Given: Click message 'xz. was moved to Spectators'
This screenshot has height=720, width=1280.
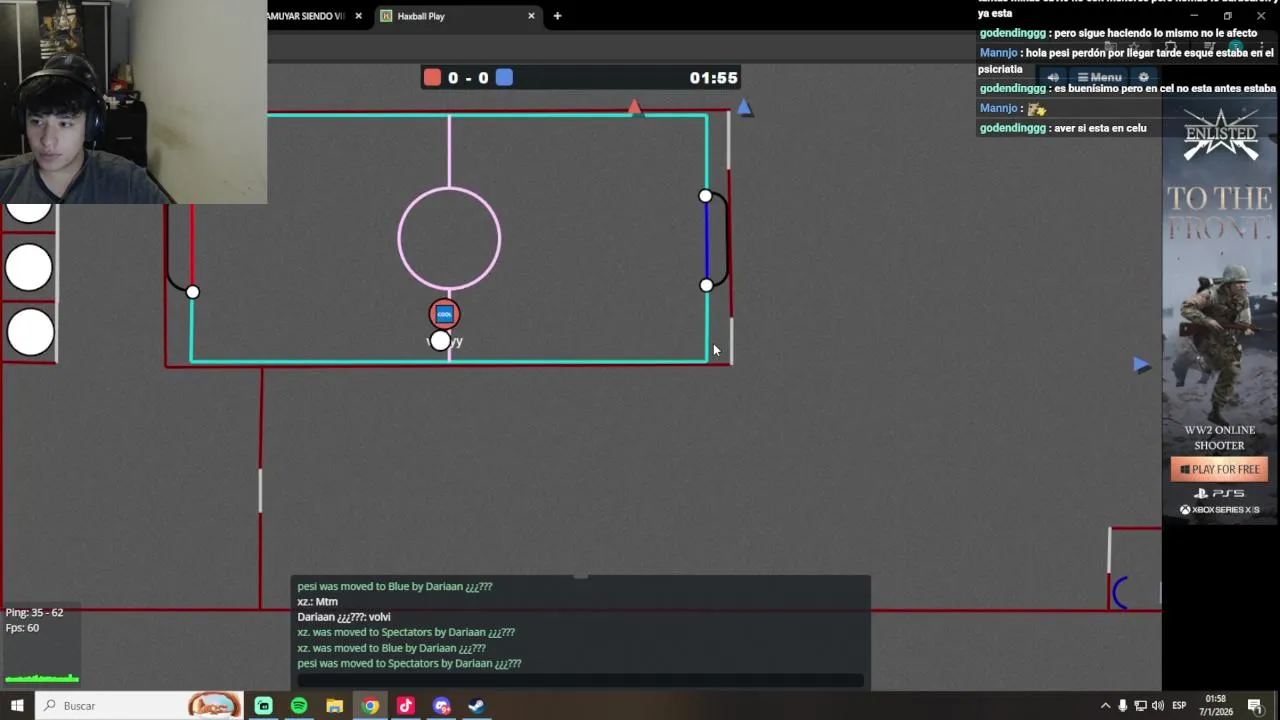Looking at the screenshot, I should pyautogui.click(x=406, y=632).
